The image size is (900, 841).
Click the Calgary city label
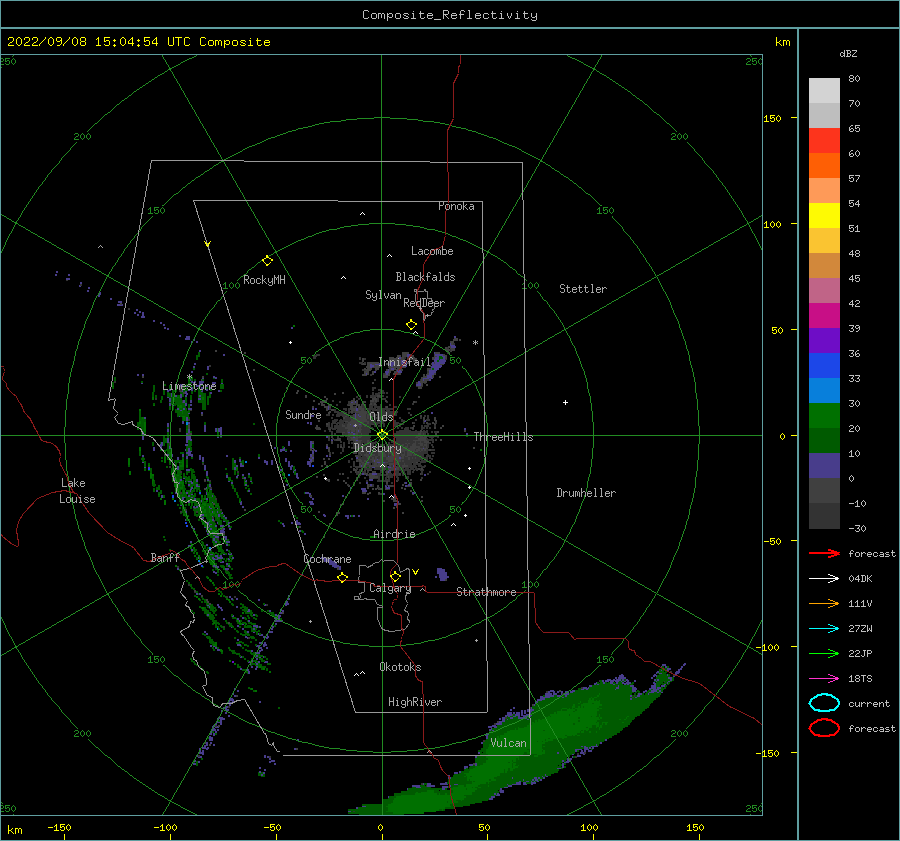[x=390, y=588]
